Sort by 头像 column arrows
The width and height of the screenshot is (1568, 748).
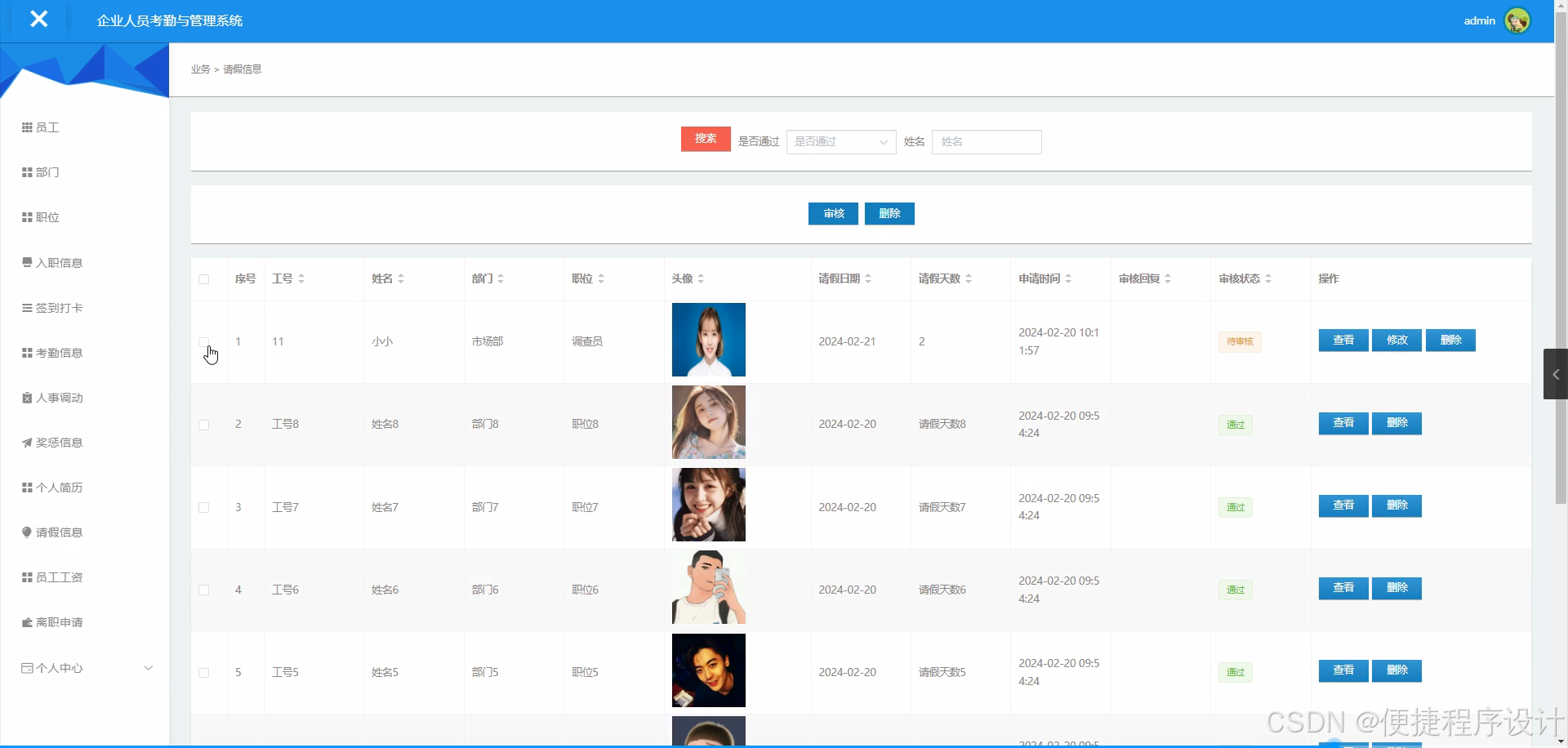click(701, 278)
